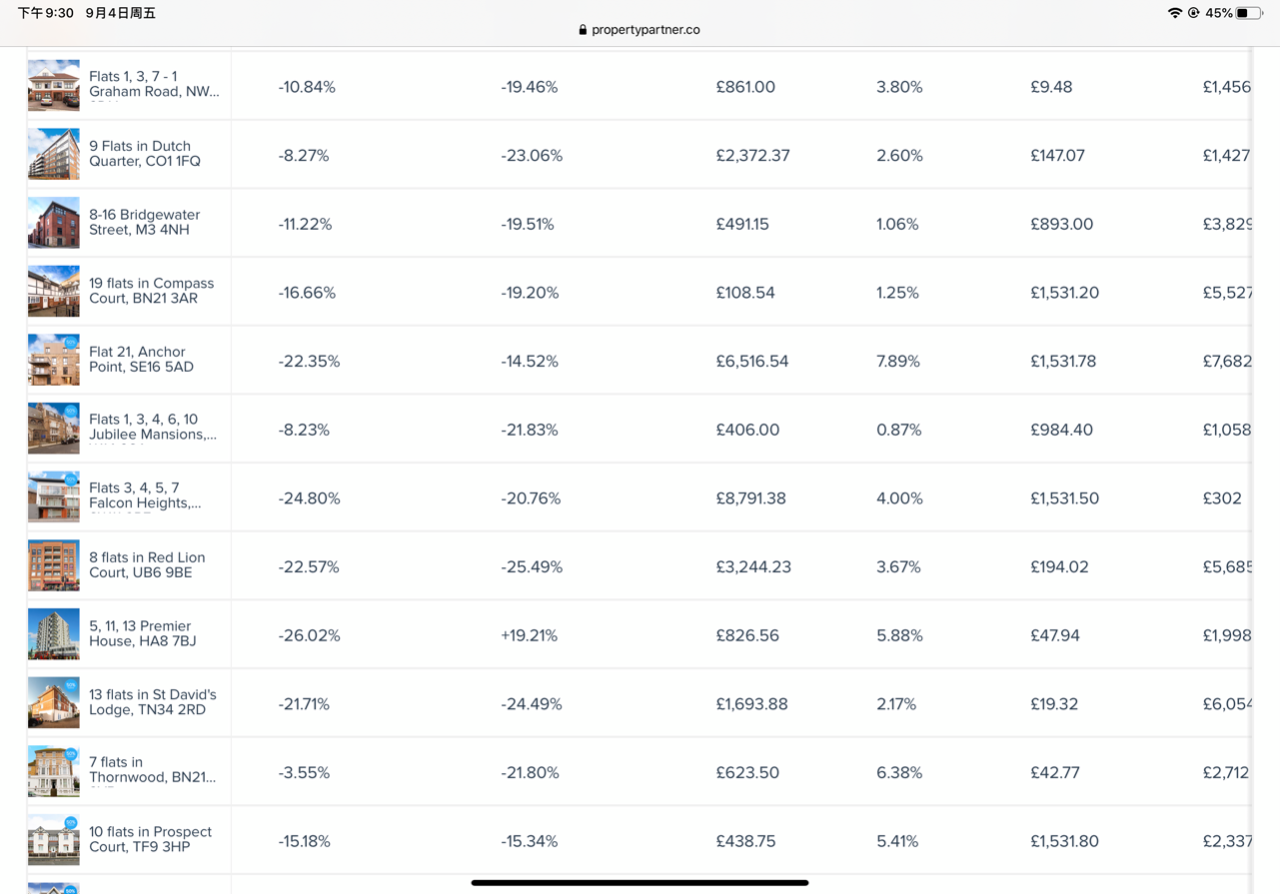Select the -16.66% cell
The height and width of the screenshot is (894, 1280).
307,293
